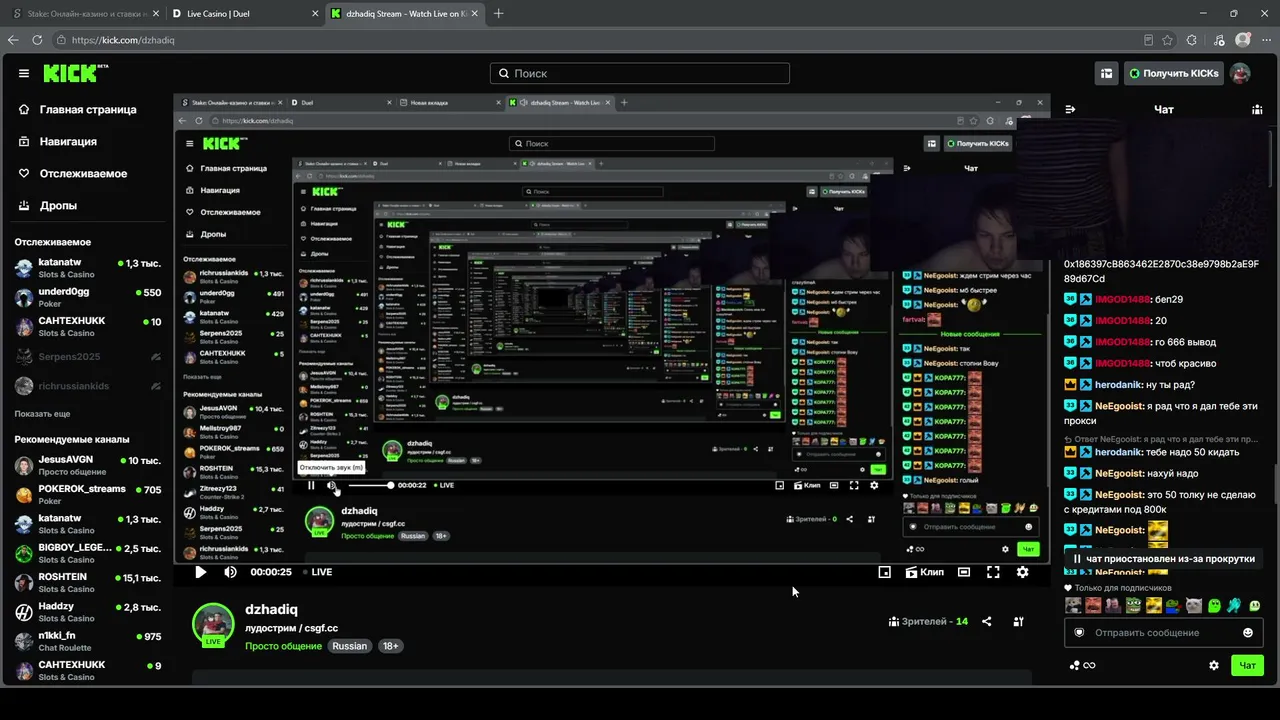This screenshot has width=1280, height=720.
Task: Open the shield identity icon in the chat input
Action: tap(1079, 633)
